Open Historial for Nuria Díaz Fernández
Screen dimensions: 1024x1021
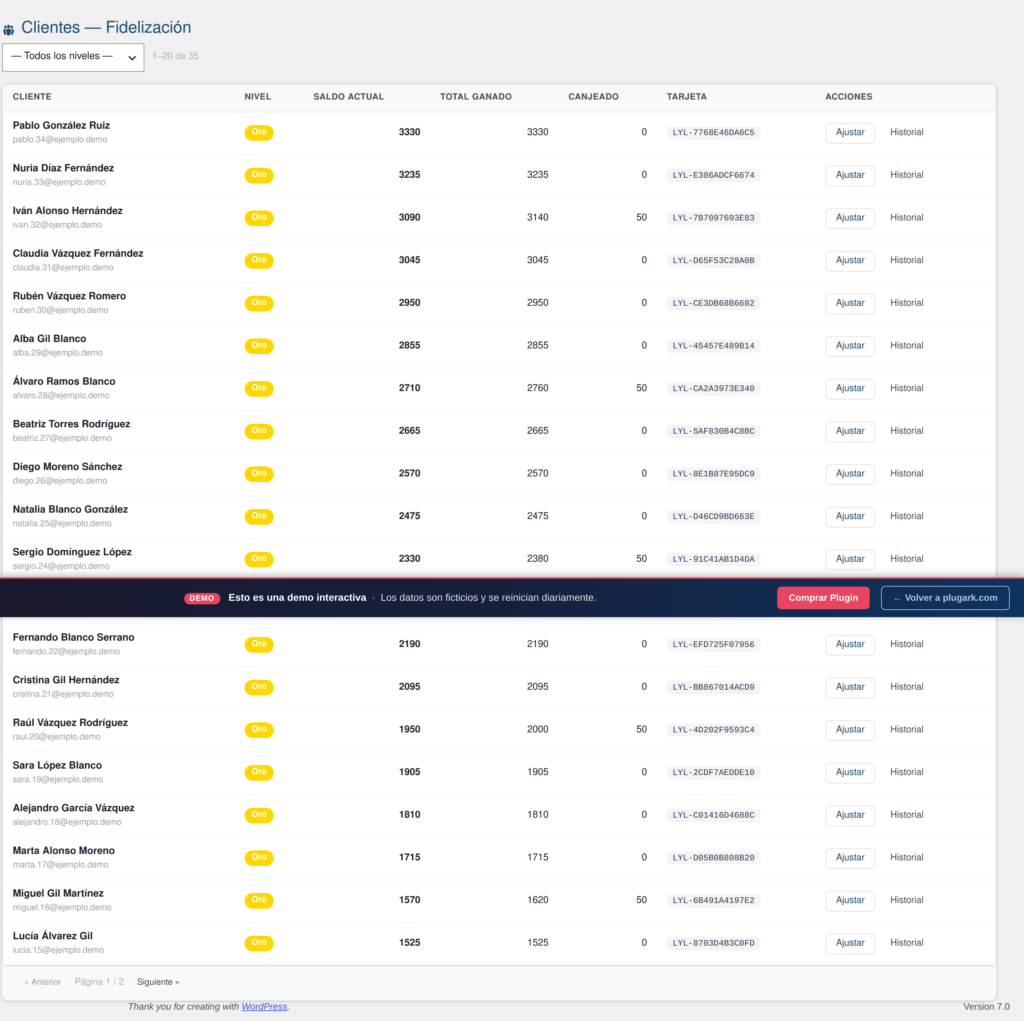(906, 175)
